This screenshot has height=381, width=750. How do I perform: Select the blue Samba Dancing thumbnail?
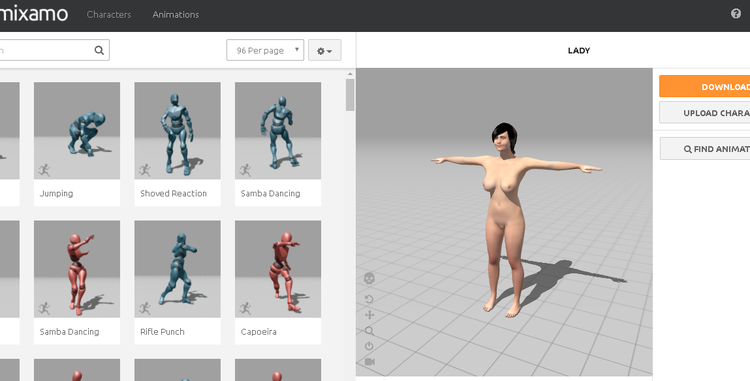pyautogui.click(x=278, y=131)
